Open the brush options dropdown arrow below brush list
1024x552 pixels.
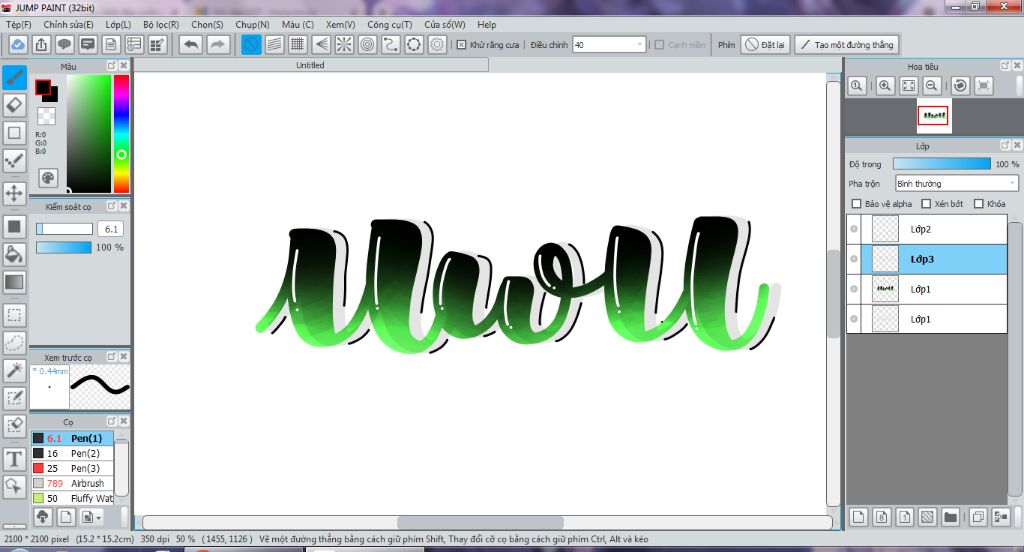[x=99, y=518]
